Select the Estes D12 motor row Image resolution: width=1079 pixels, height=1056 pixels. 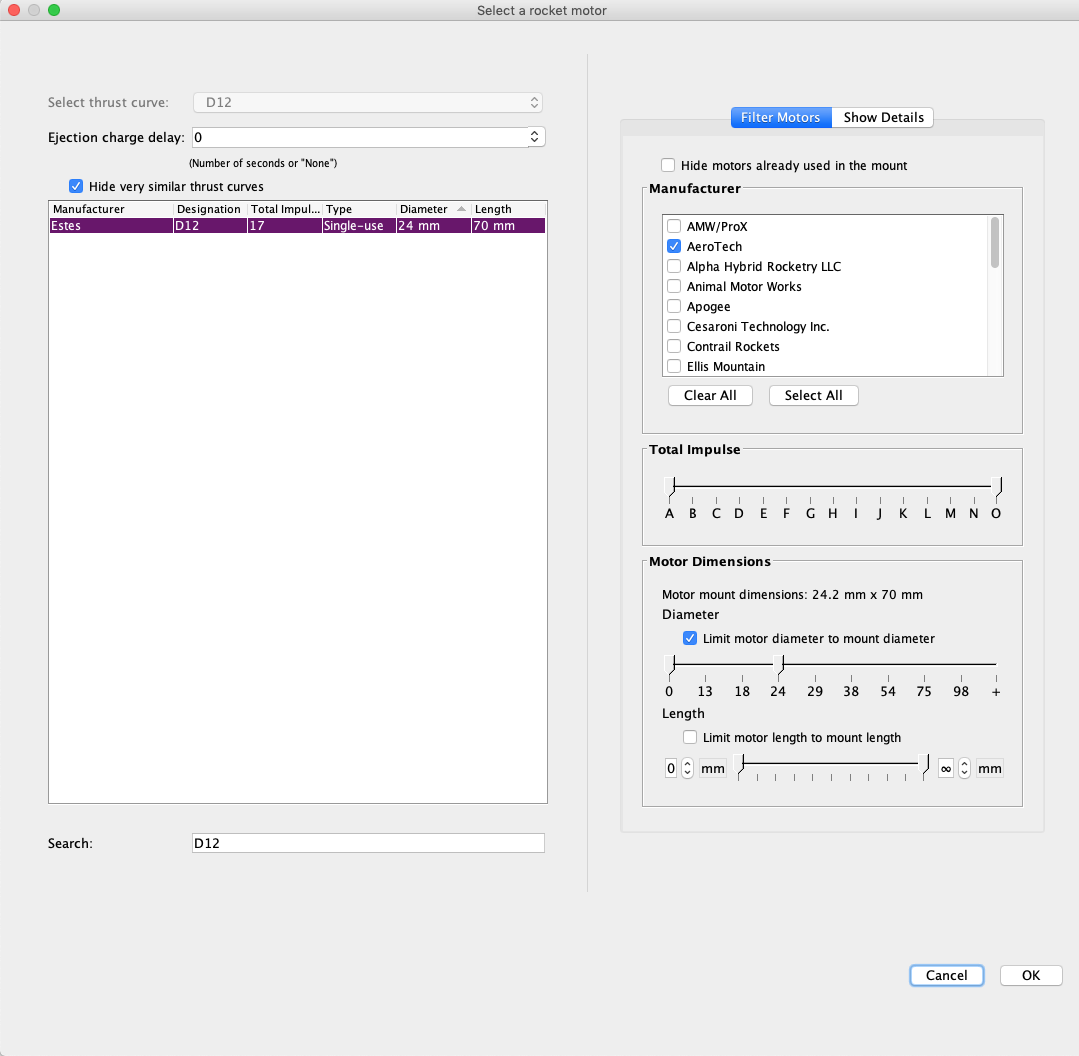tap(200, 225)
